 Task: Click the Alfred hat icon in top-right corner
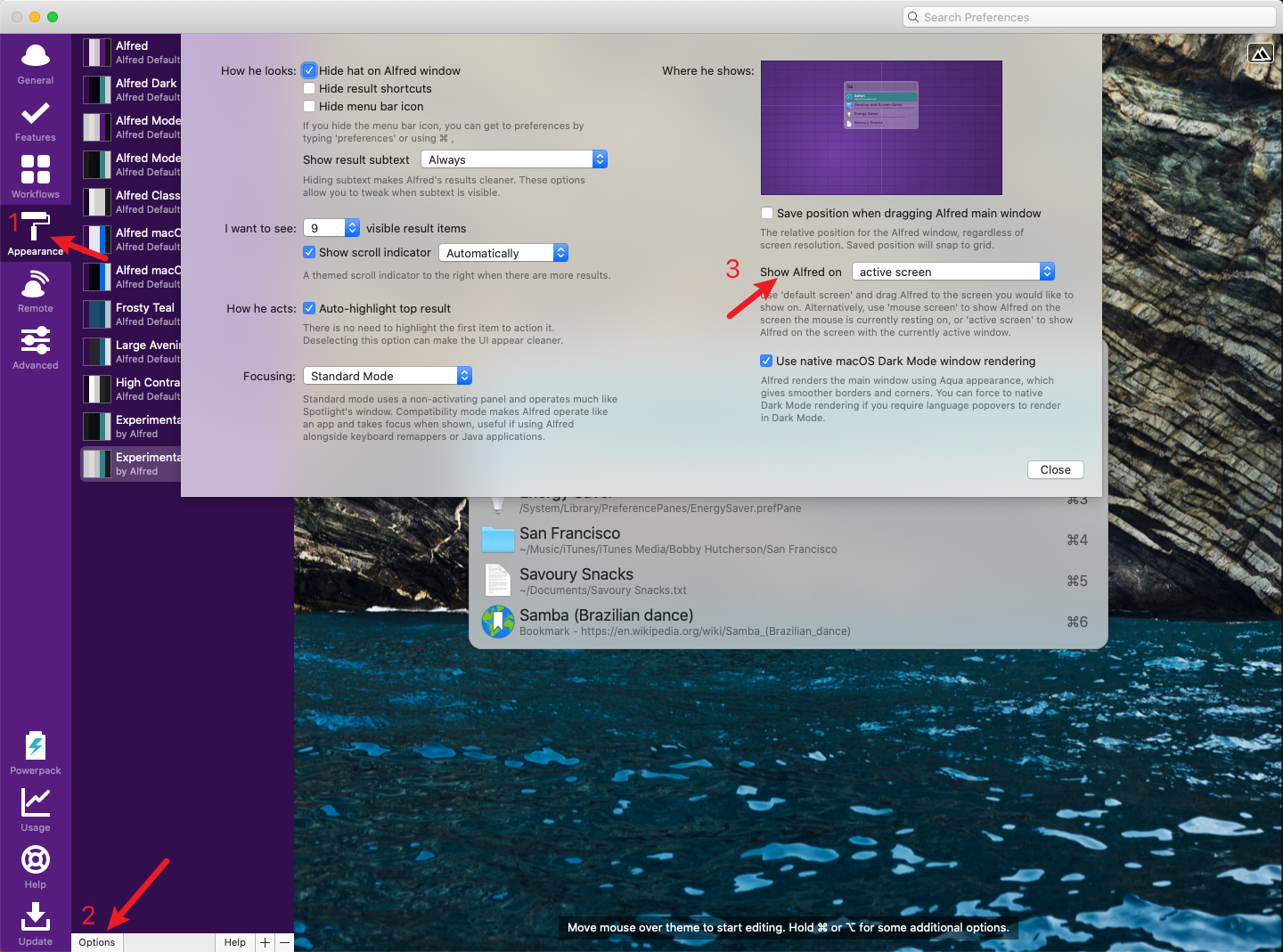click(1261, 54)
